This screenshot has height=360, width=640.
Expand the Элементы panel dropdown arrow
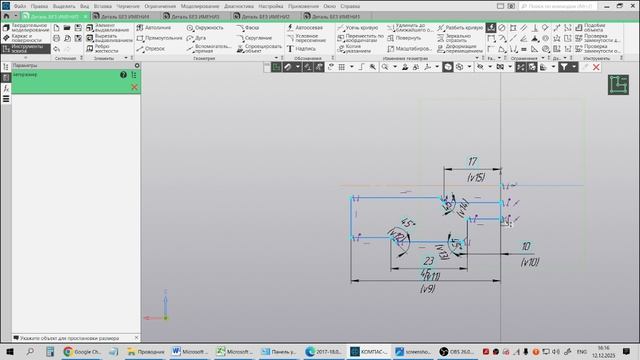(126, 58)
